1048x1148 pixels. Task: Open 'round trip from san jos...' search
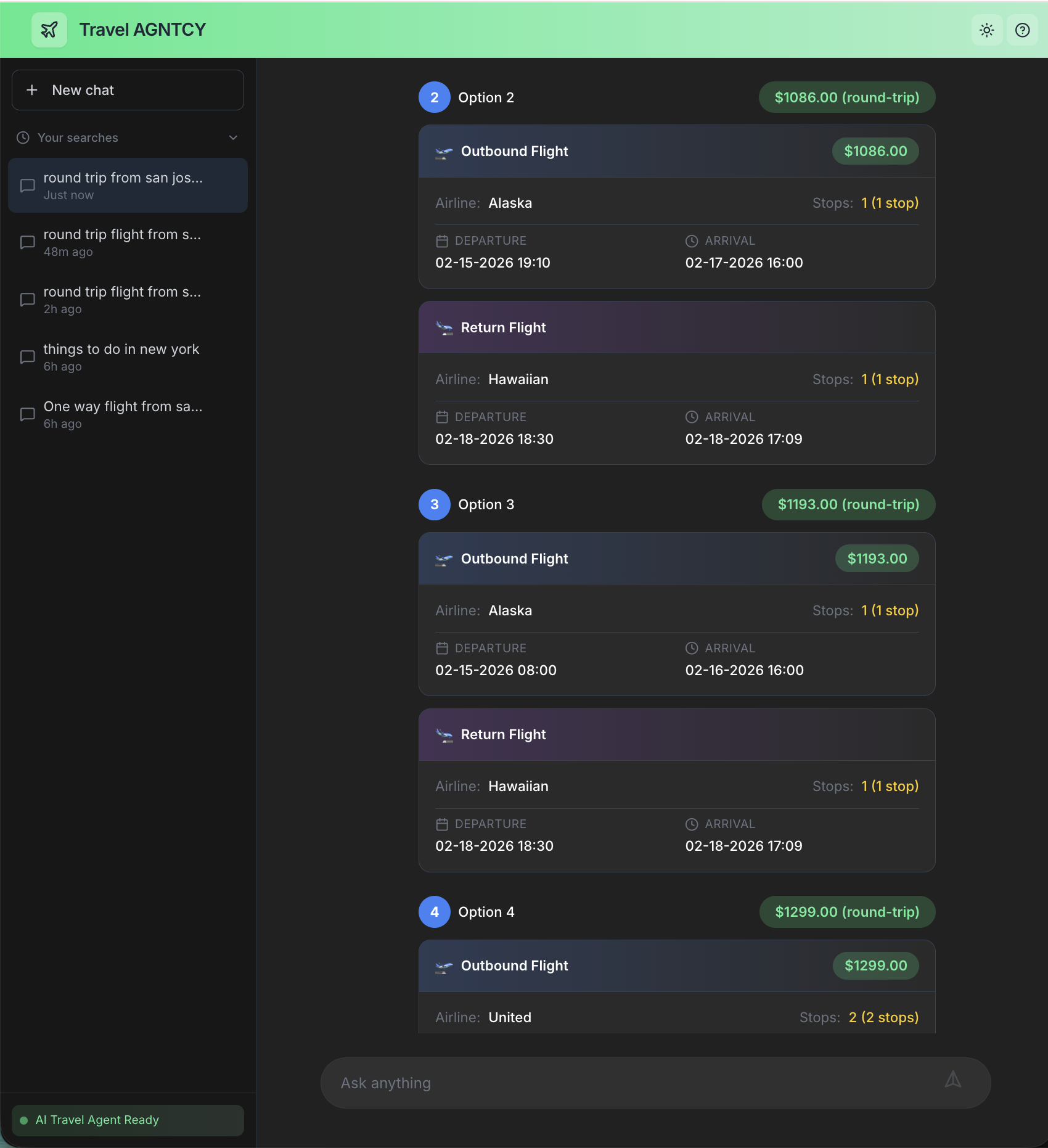click(128, 186)
